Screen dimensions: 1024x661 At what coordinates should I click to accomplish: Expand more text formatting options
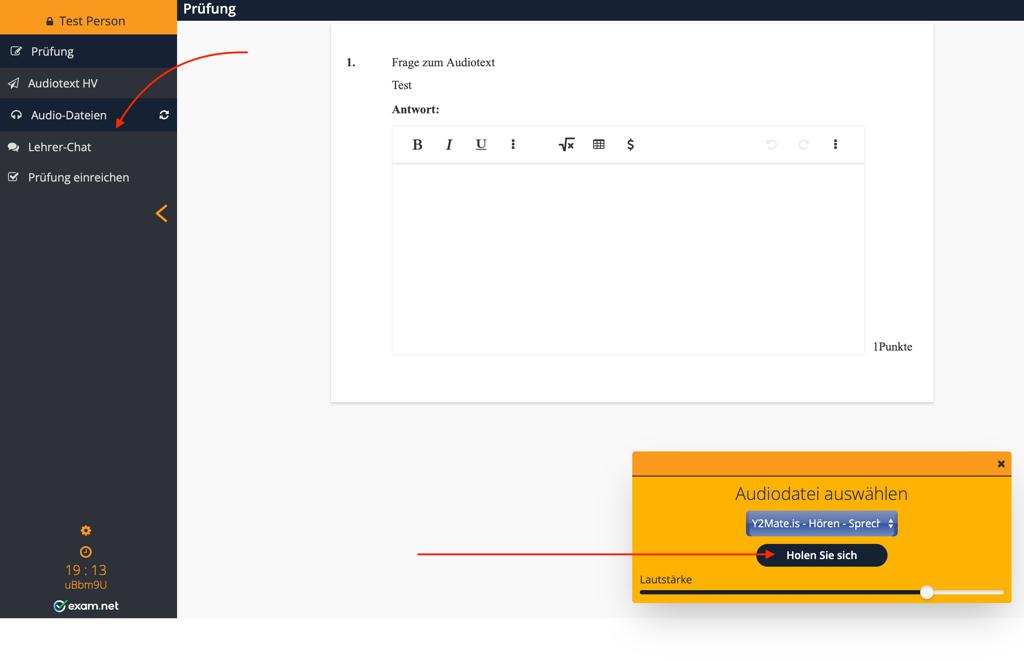pos(513,145)
